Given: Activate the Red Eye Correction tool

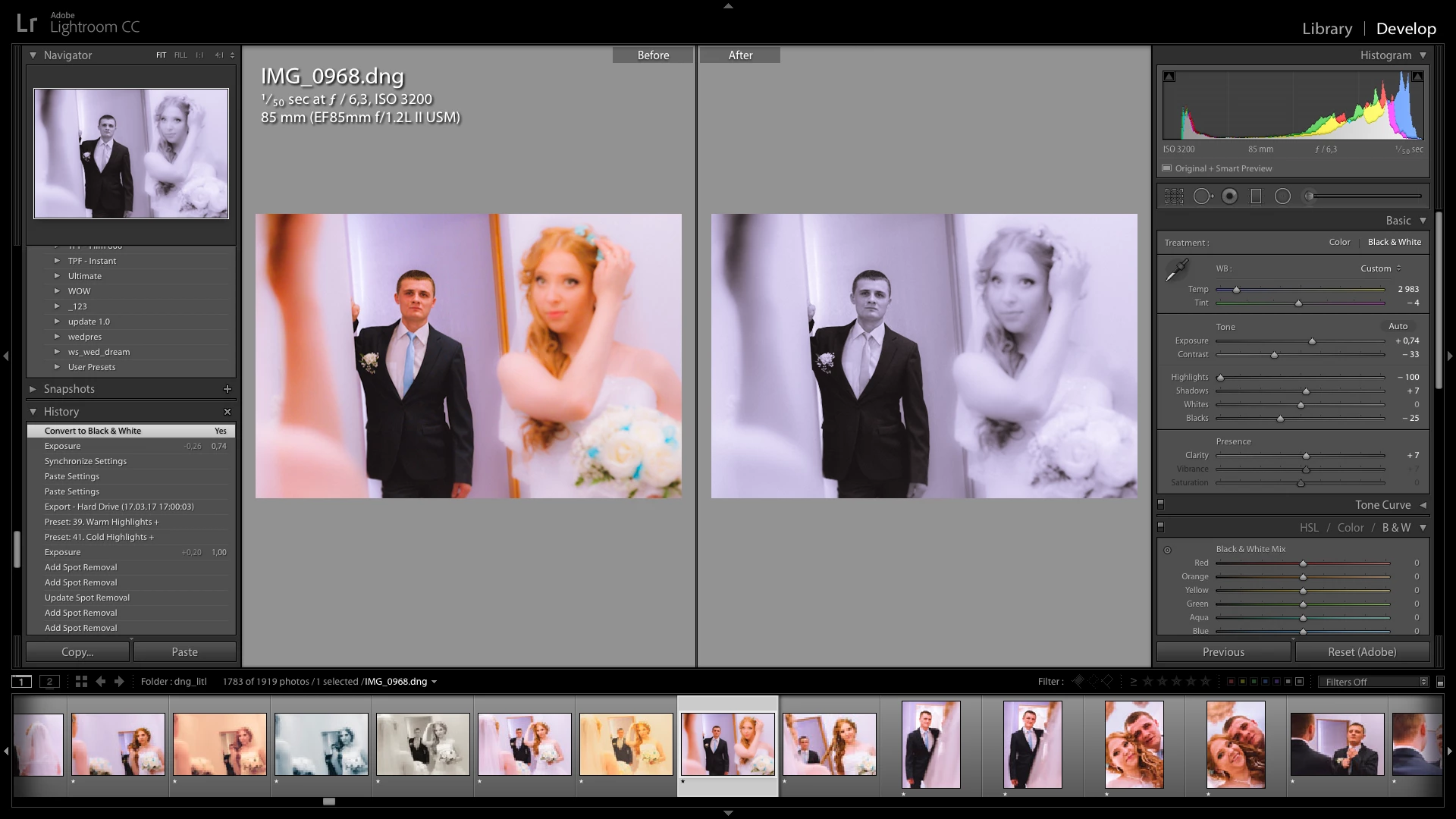Looking at the screenshot, I should pos(1229,196).
